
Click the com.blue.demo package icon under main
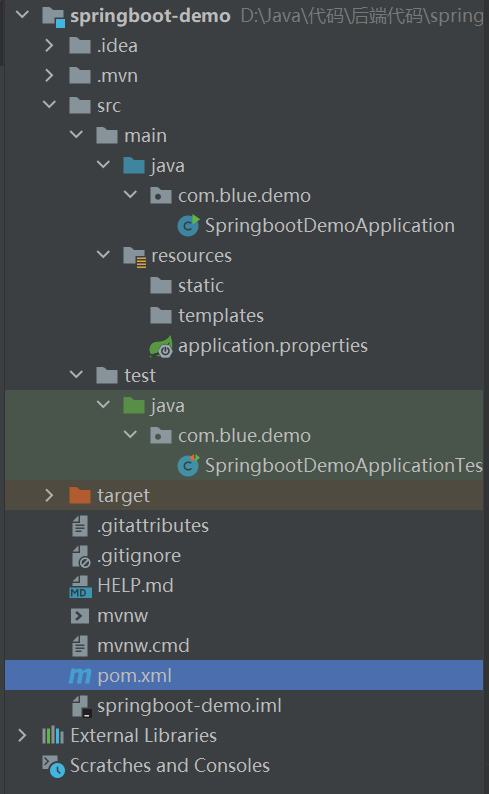(x=160, y=195)
